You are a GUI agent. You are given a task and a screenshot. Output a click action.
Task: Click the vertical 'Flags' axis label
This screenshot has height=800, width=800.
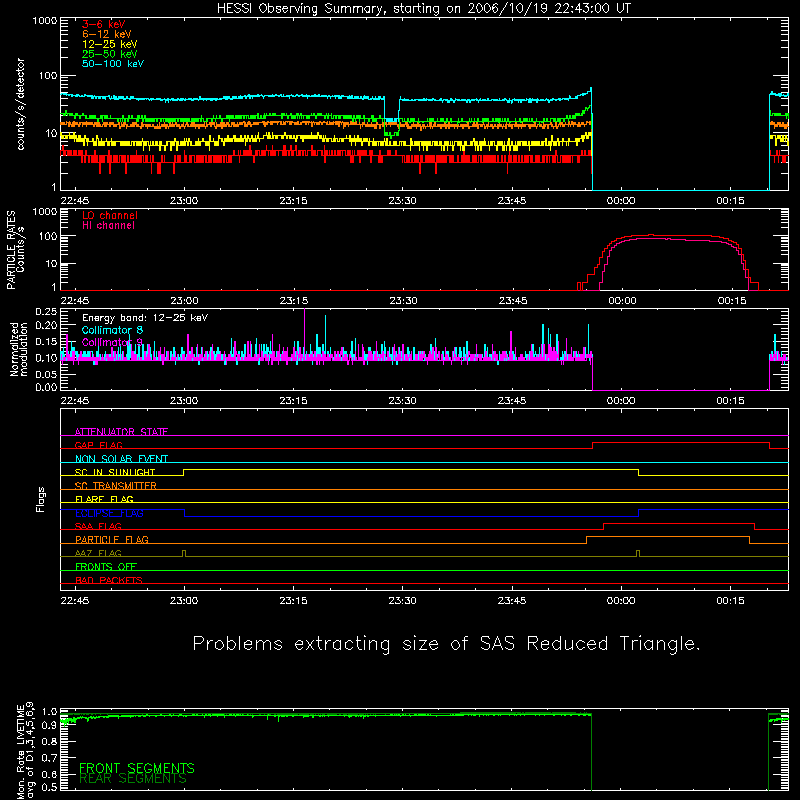pyautogui.click(x=40, y=499)
